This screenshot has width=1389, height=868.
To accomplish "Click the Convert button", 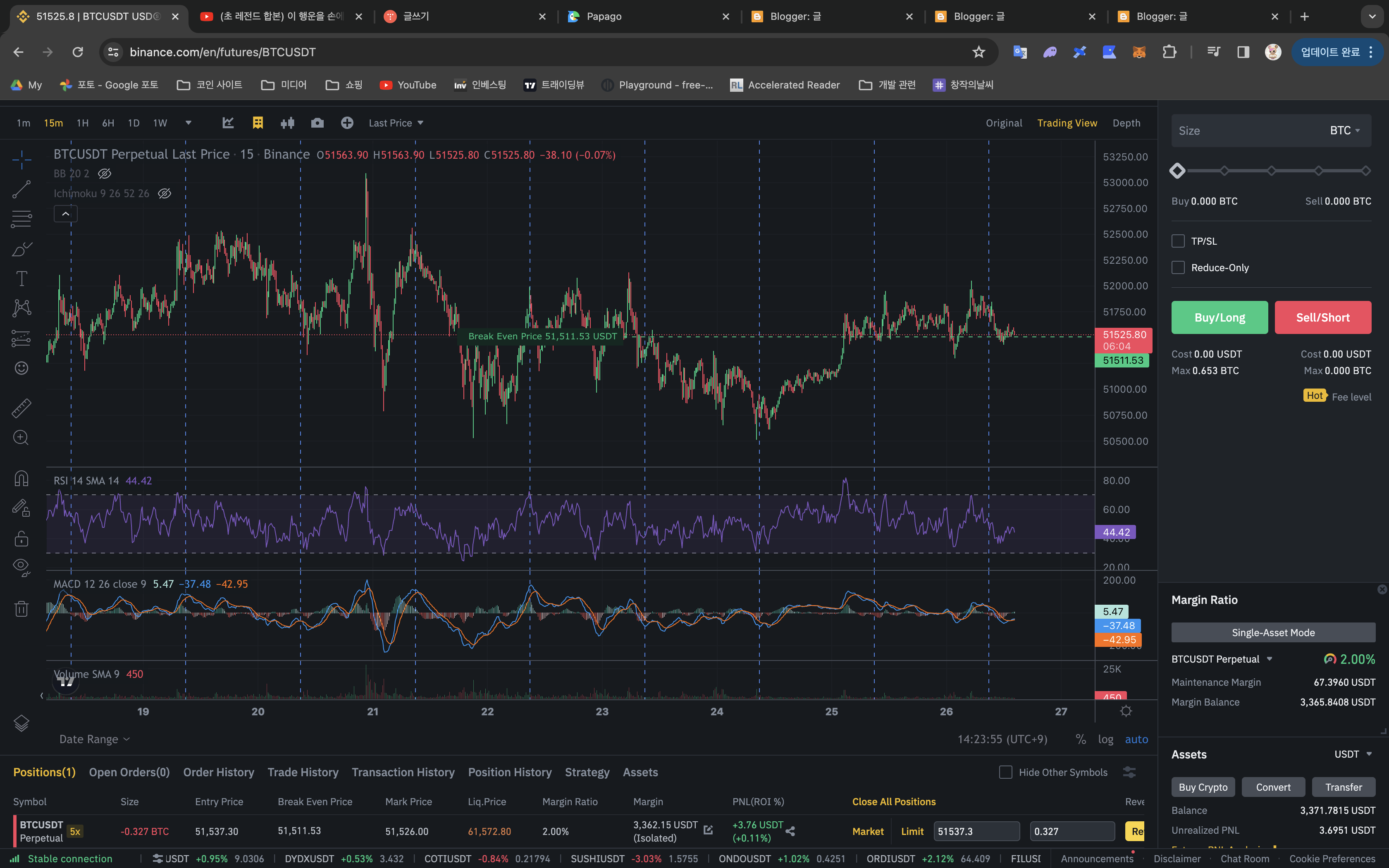I will [1273, 788].
